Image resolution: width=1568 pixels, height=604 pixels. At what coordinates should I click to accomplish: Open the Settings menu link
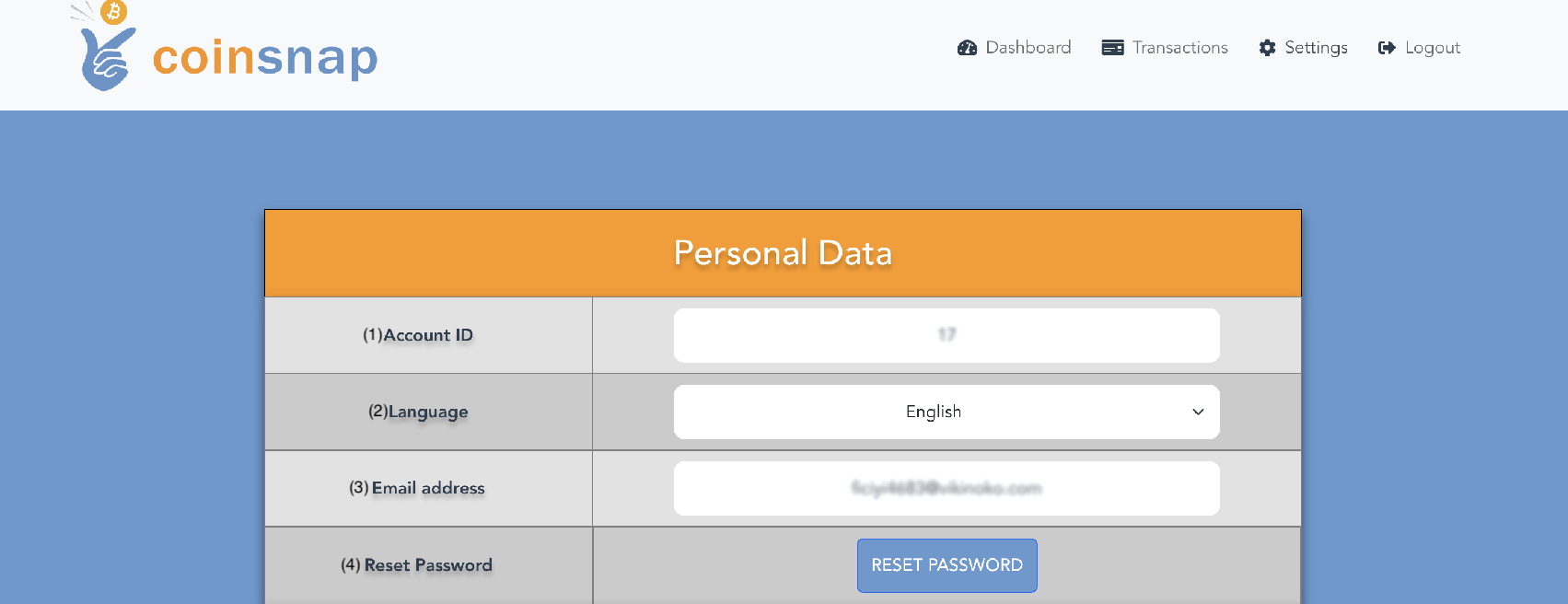(x=1303, y=48)
